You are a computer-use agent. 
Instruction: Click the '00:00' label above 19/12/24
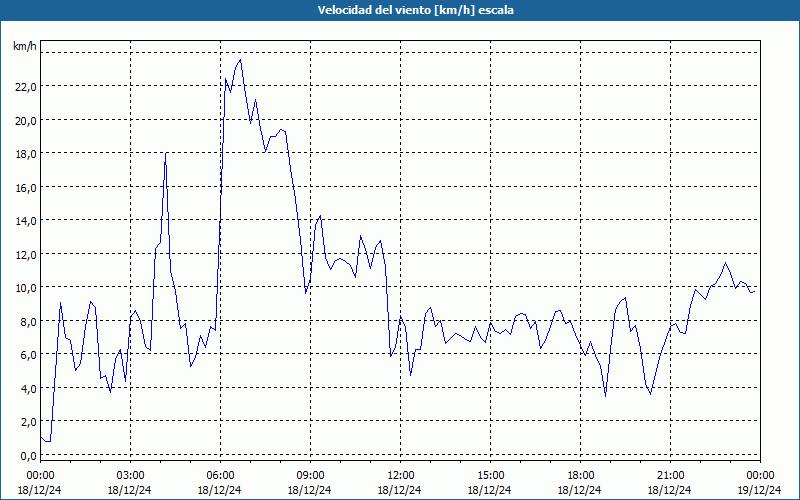pyautogui.click(x=760, y=476)
